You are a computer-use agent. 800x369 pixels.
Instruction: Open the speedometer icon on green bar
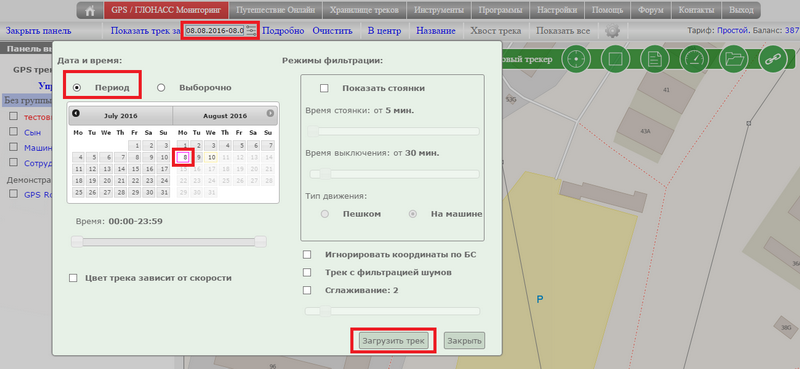(694, 59)
